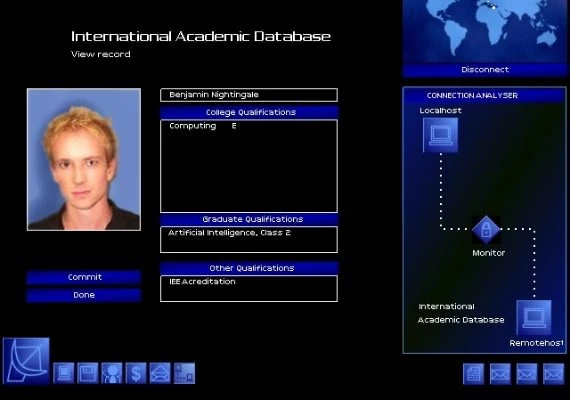Viewport: 570px width, 400px height.
Task: Click the world map thumbnail
Action: click(485, 31)
